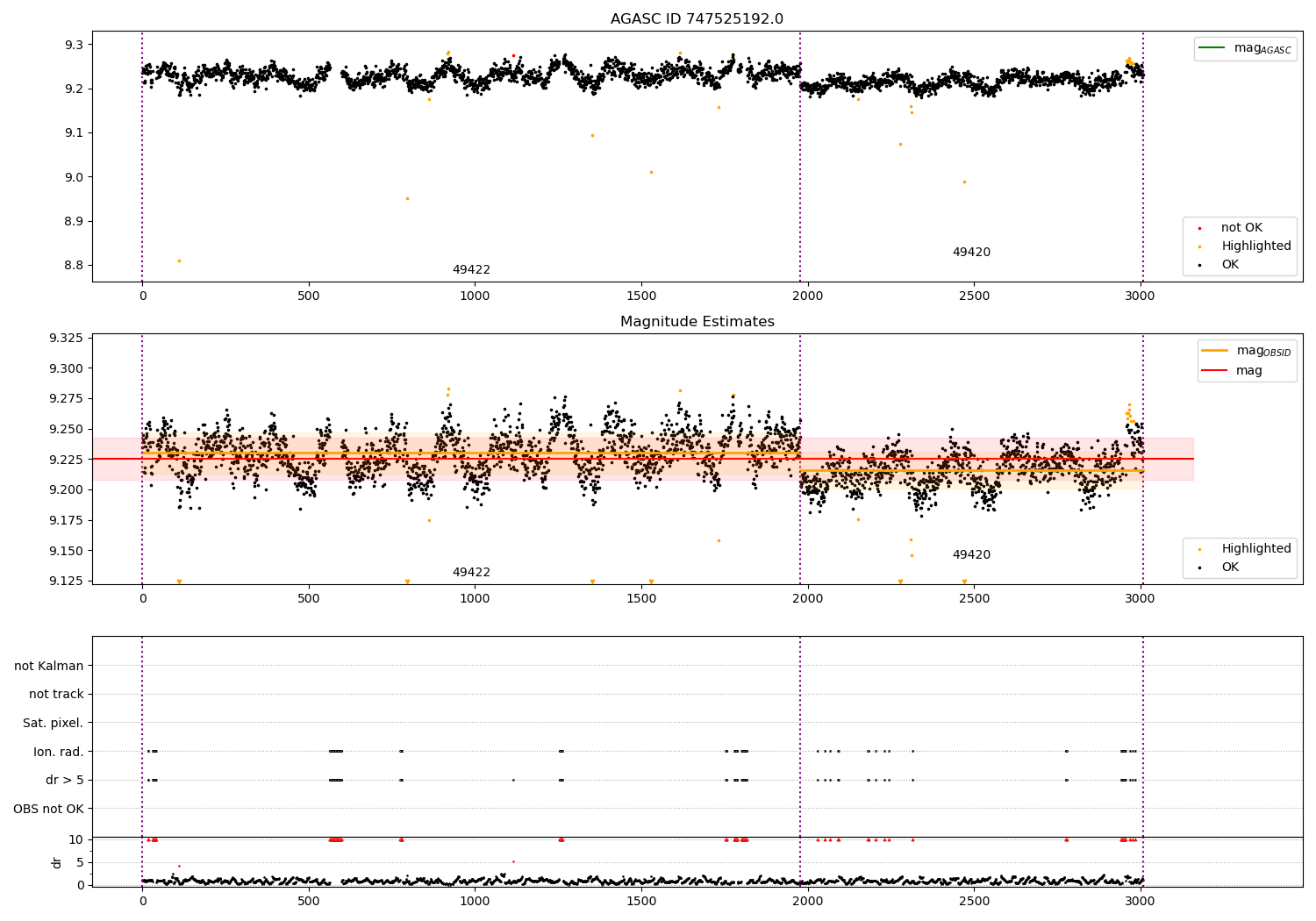Click the 'dr > 5' axis label

click(65, 780)
